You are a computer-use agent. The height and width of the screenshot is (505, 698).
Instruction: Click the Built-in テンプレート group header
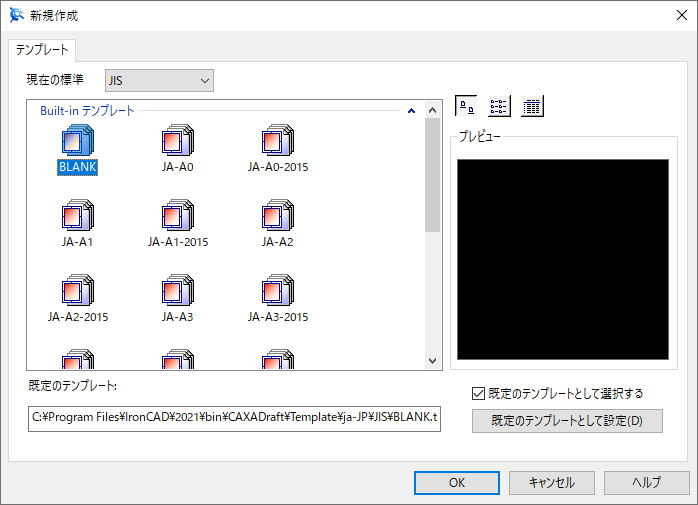tap(87, 111)
